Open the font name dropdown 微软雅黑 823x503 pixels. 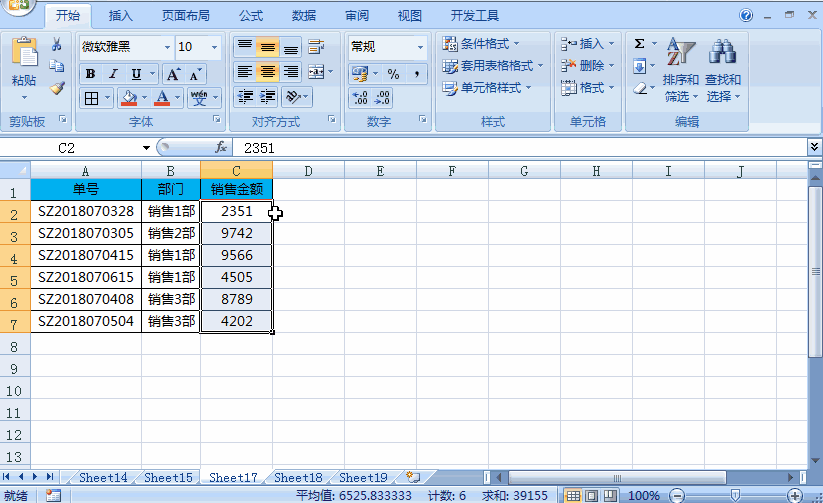coord(167,47)
